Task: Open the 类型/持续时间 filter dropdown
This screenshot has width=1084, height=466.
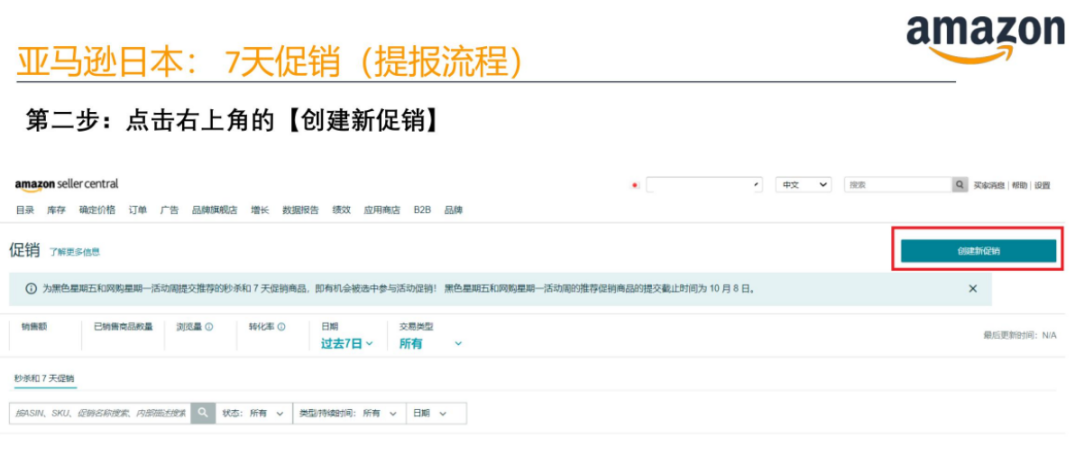Action: [348, 413]
